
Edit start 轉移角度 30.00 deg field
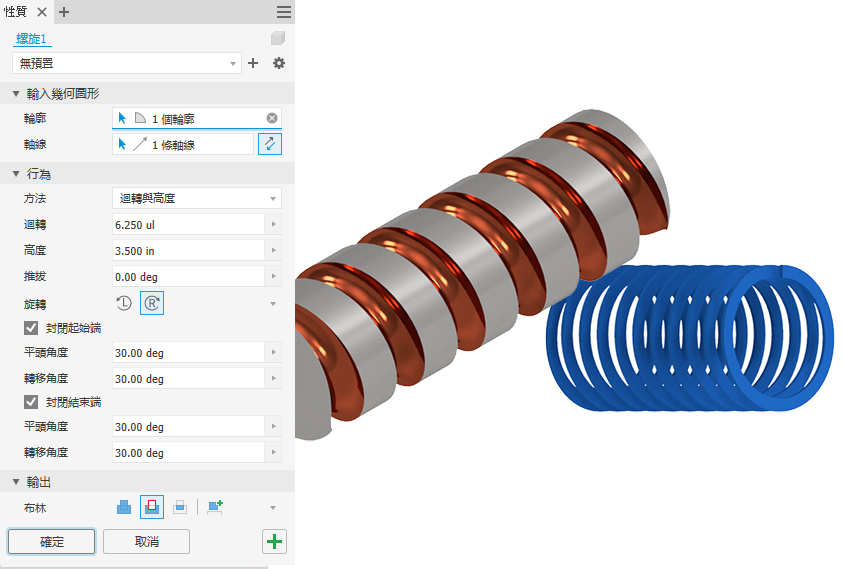[188, 379]
